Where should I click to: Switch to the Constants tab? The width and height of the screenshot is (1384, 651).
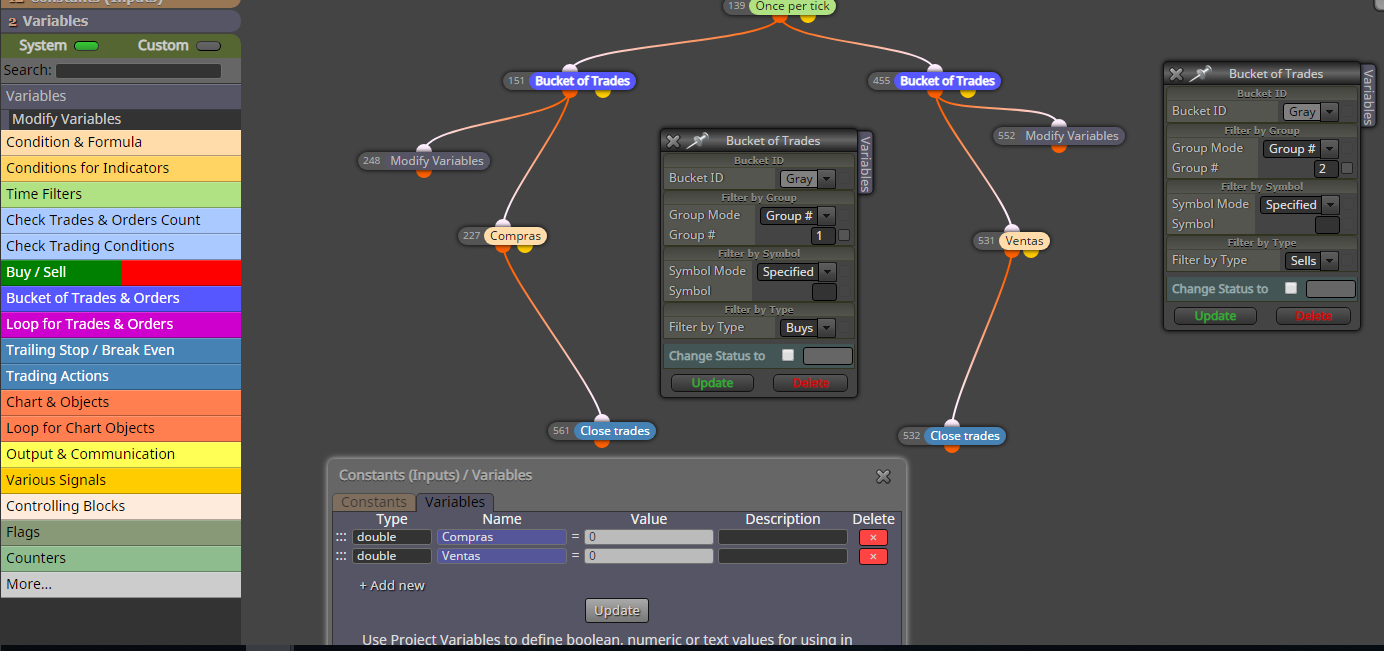point(374,502)
